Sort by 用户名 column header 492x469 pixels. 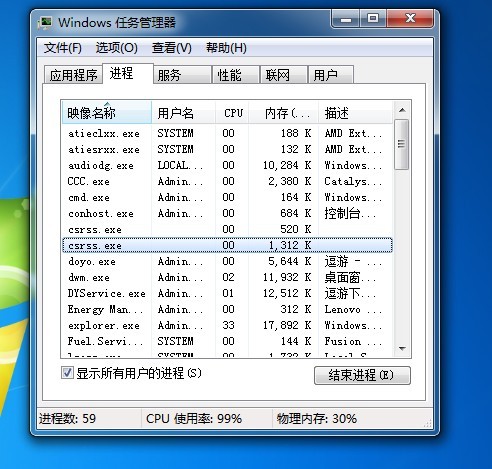tap(183, 113)
